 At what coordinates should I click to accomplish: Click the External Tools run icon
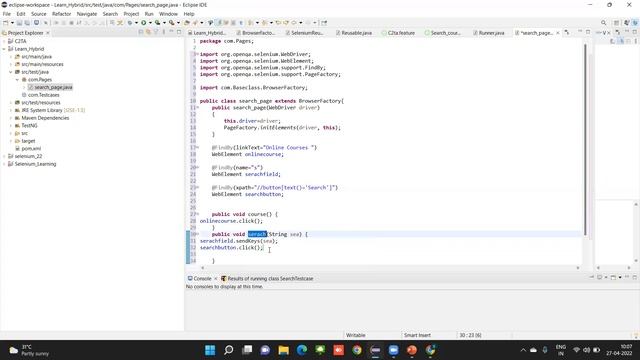click(x=172, y=23)
